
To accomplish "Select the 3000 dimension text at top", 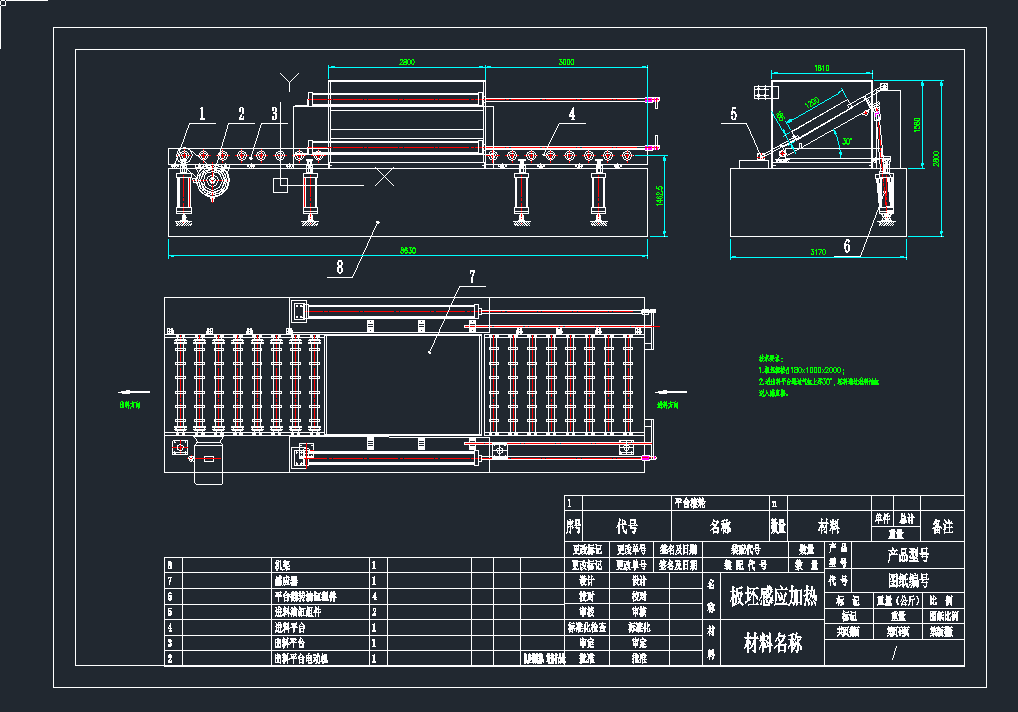I will pos(566,63).
